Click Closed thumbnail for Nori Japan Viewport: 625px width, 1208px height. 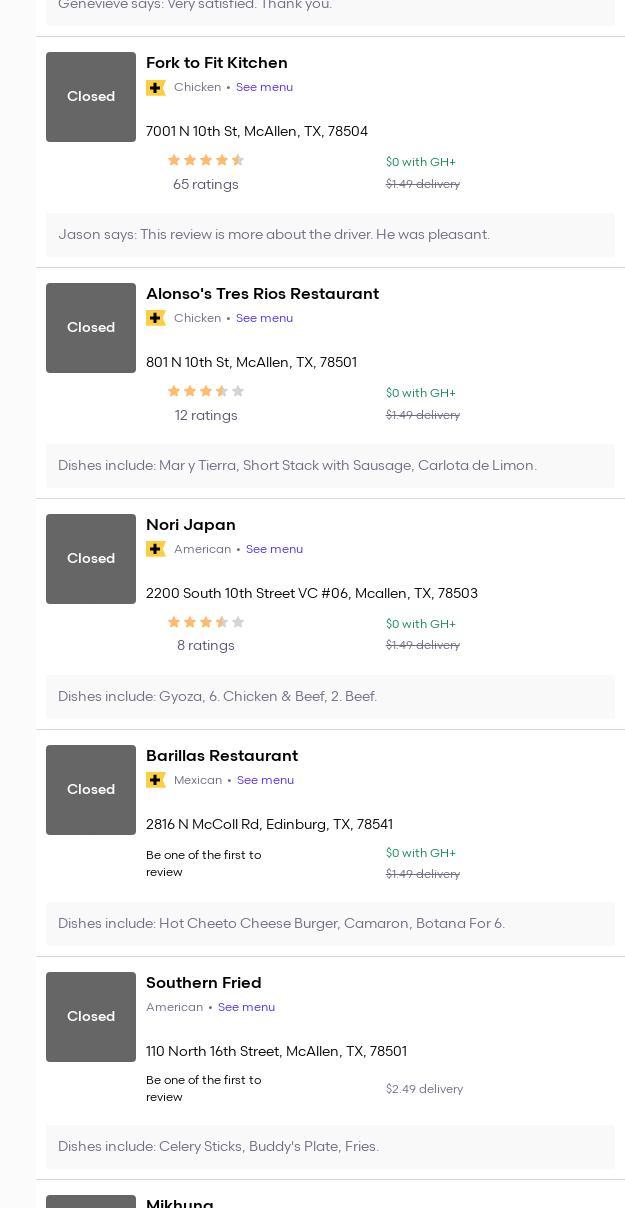click(x=91, y=558)
